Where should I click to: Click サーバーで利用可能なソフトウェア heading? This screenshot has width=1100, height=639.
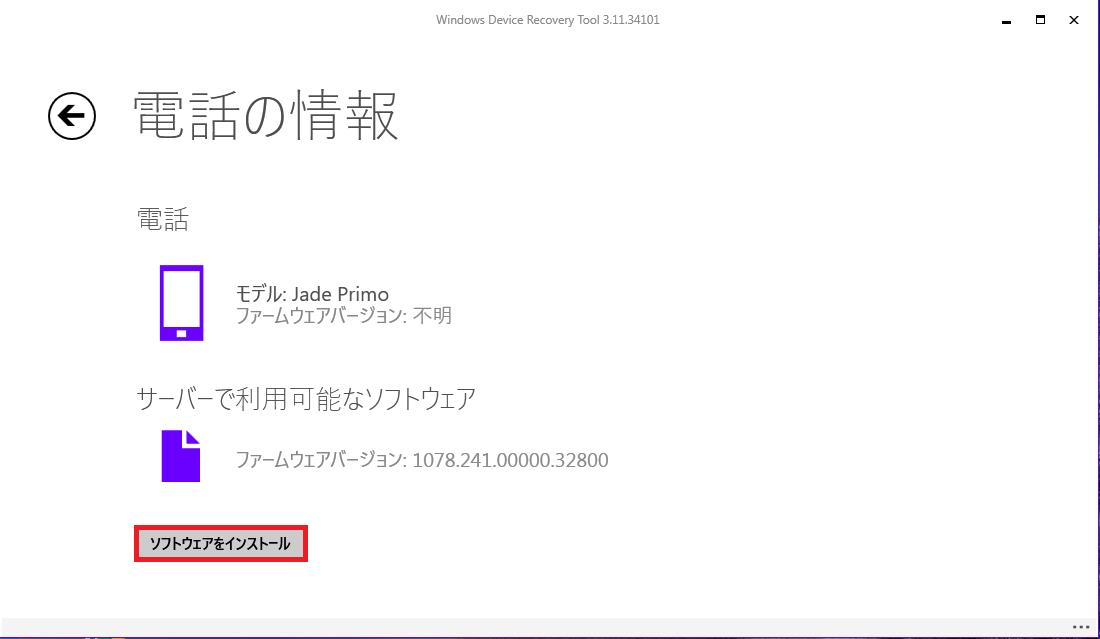click(306, 398)
